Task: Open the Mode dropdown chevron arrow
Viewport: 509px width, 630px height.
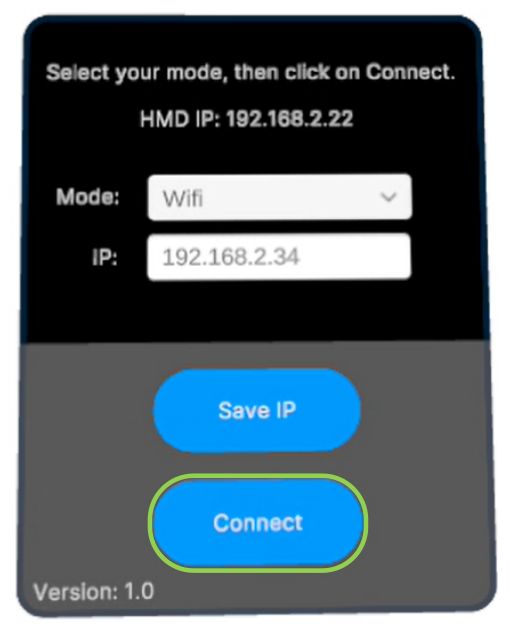Action: (388, 197)
